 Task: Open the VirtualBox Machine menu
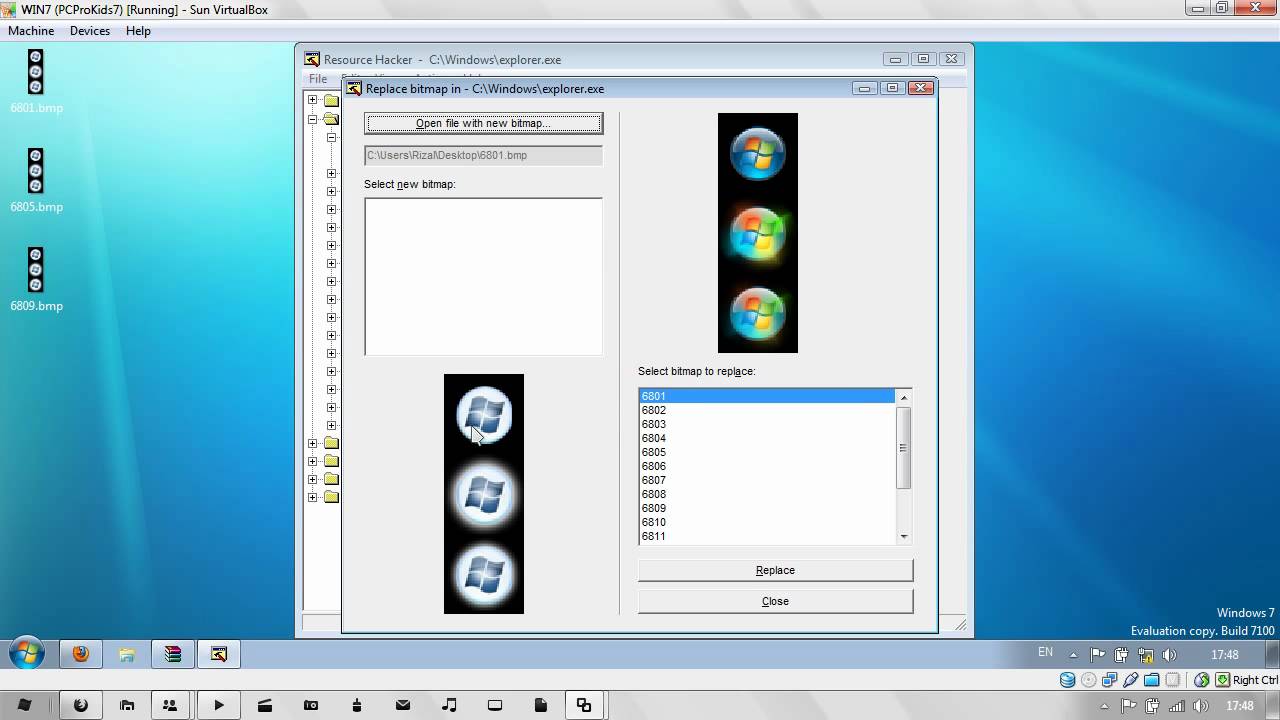point(31,31)
